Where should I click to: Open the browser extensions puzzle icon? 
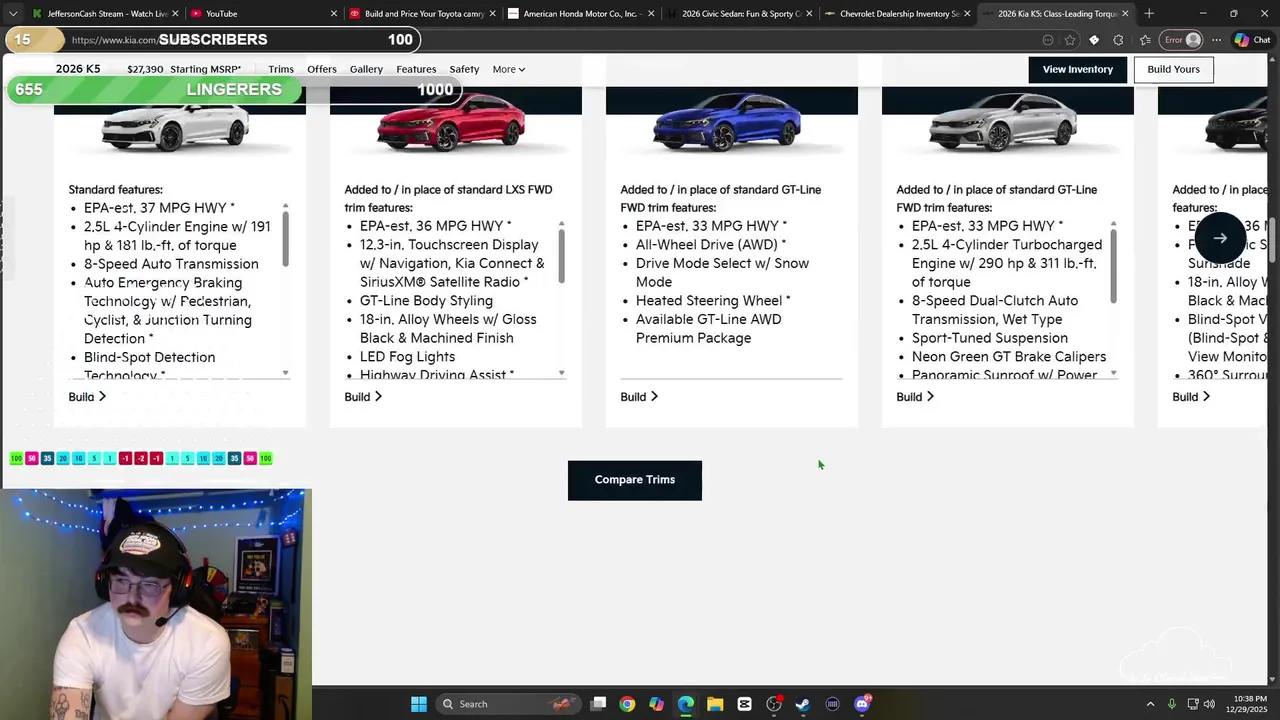click(1118, 40)
